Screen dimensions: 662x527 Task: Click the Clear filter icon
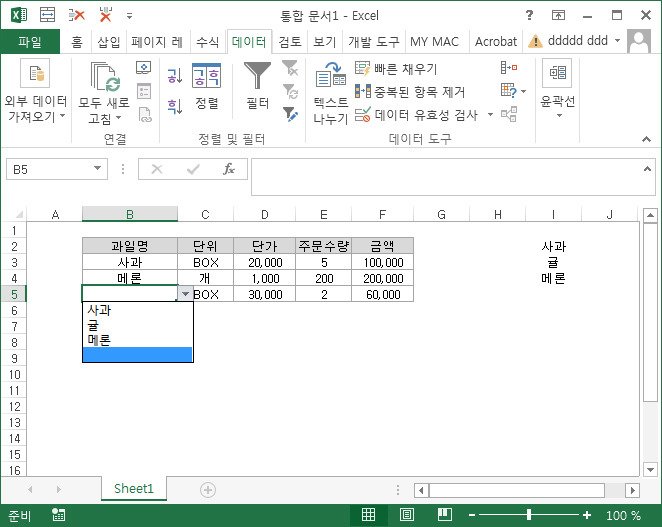(290, 68)
